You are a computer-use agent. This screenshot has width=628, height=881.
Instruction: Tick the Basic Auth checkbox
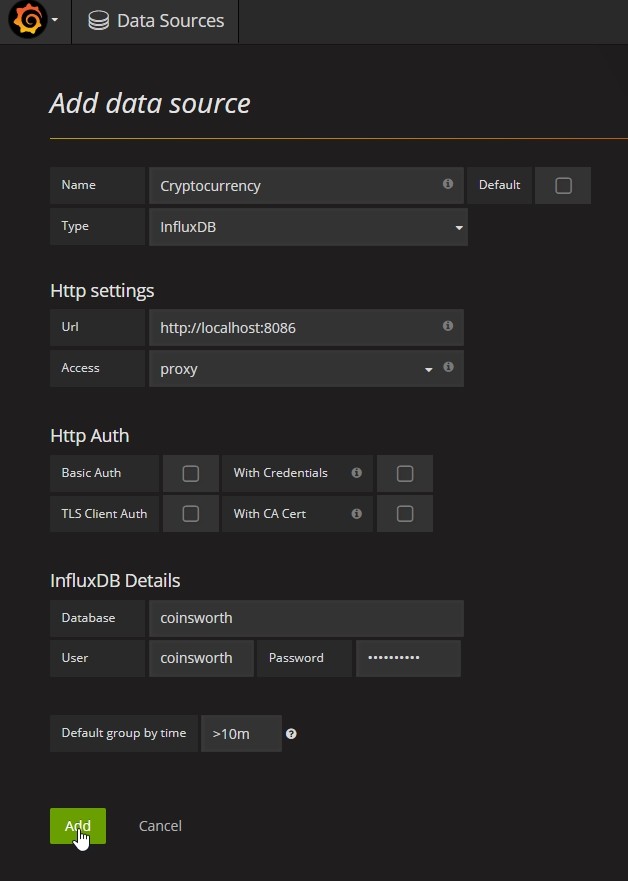pyautogui.click(x=190, y=474)
